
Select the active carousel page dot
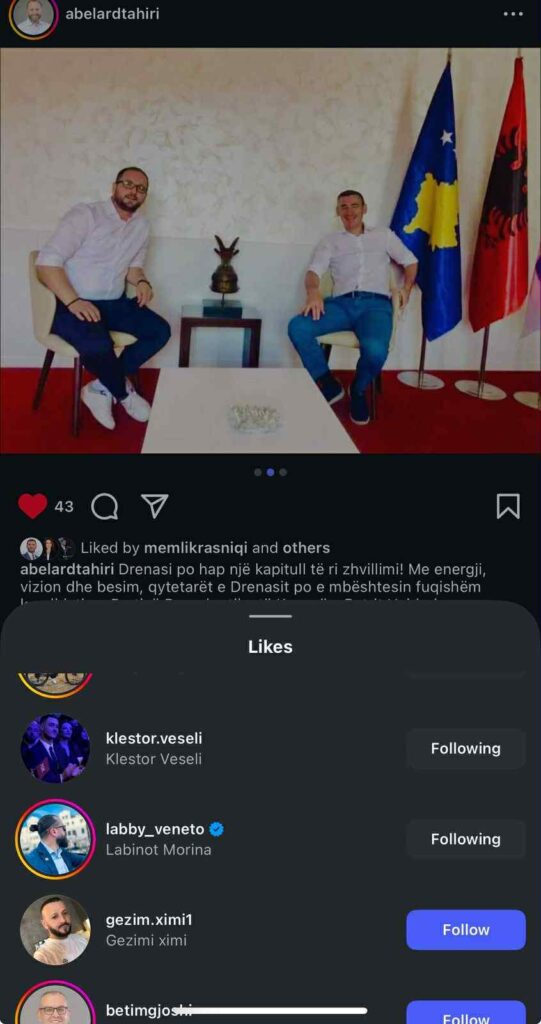click(270, 472)
